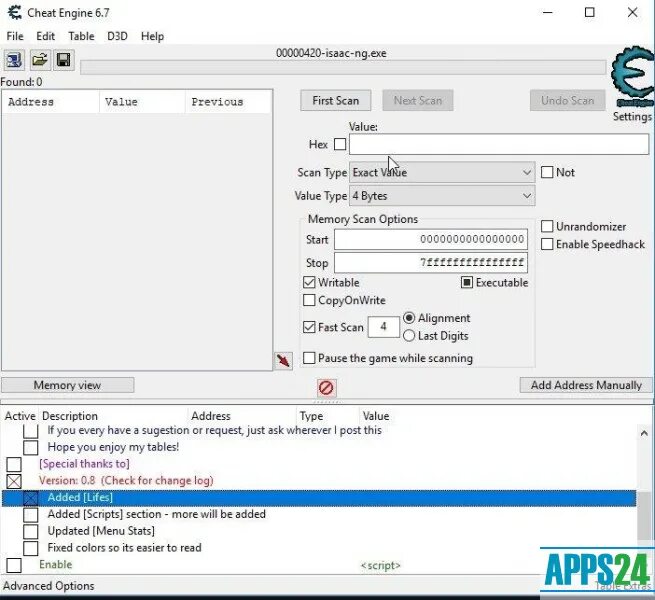
Task: Toggle the Updated [Menu Stats] checkbox
Action: click(x=30, y=531)
